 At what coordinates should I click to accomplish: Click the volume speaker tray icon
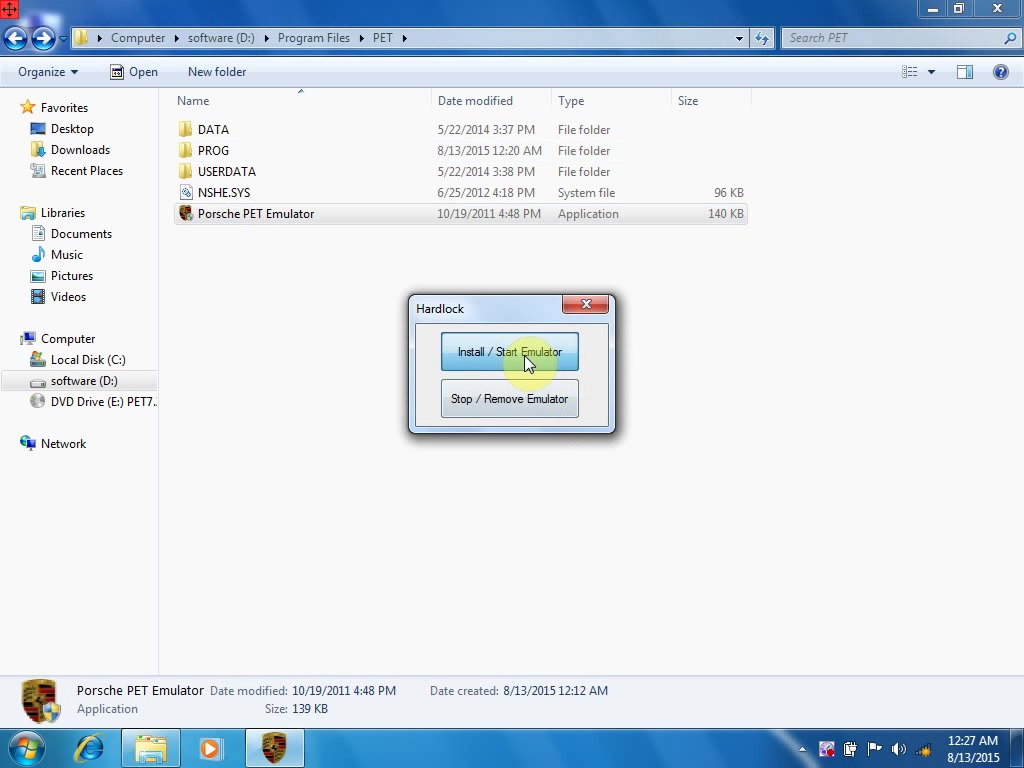(x=898, y=749)
